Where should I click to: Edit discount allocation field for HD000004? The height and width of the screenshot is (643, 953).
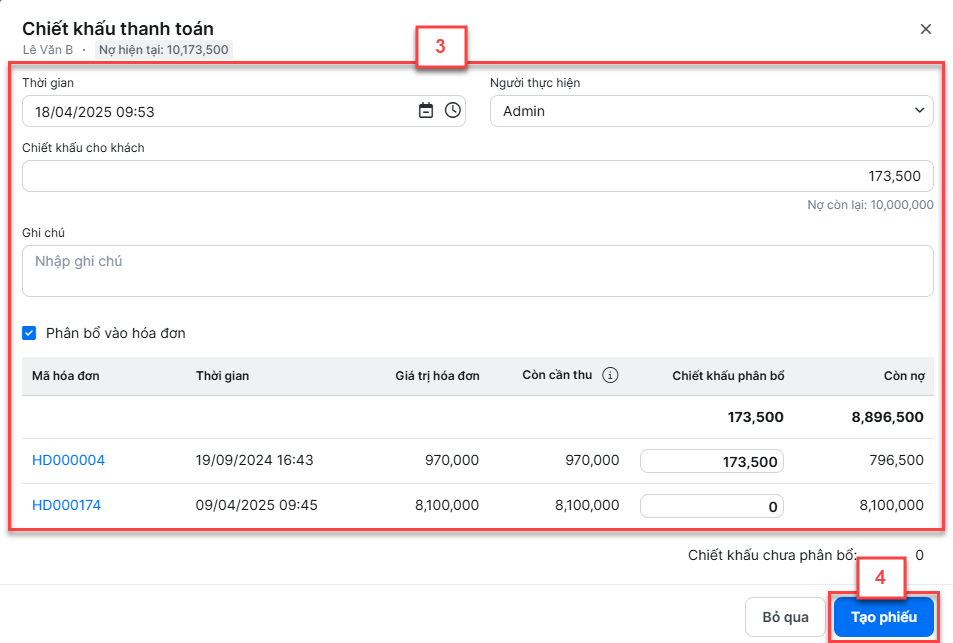(712, 461)
